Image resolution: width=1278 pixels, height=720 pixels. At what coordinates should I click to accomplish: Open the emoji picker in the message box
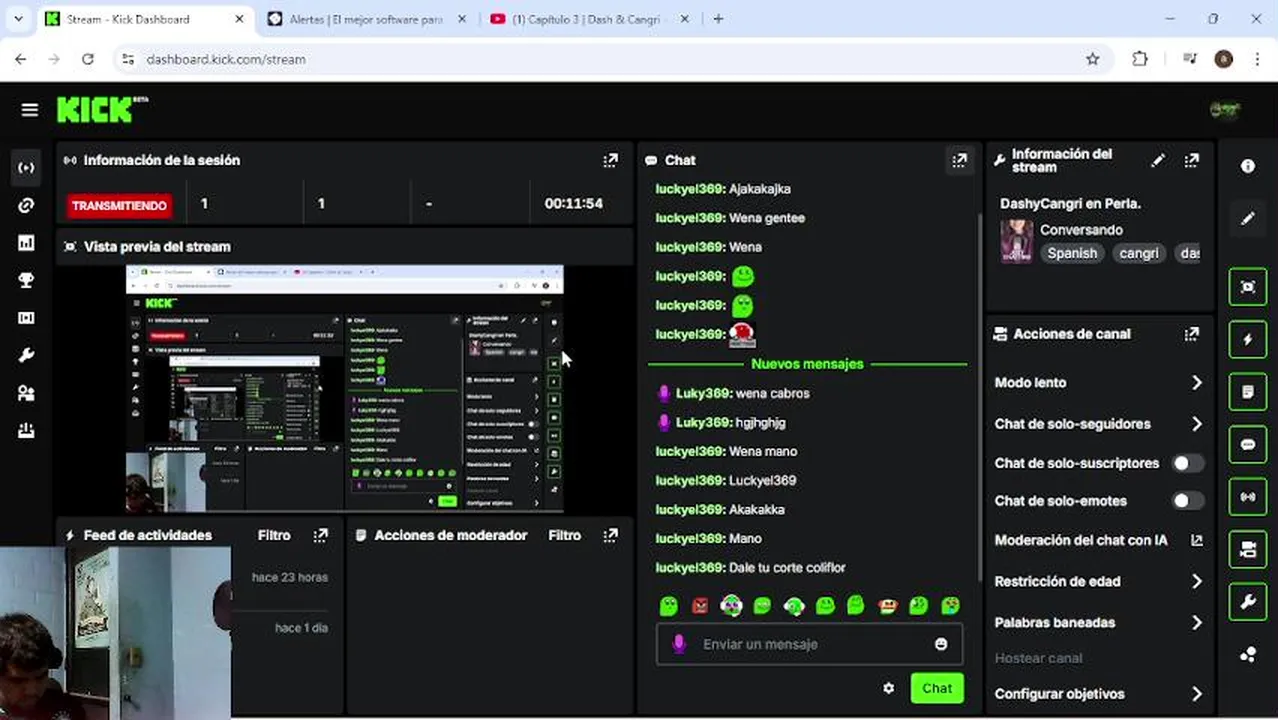click(x=941, y=644)
